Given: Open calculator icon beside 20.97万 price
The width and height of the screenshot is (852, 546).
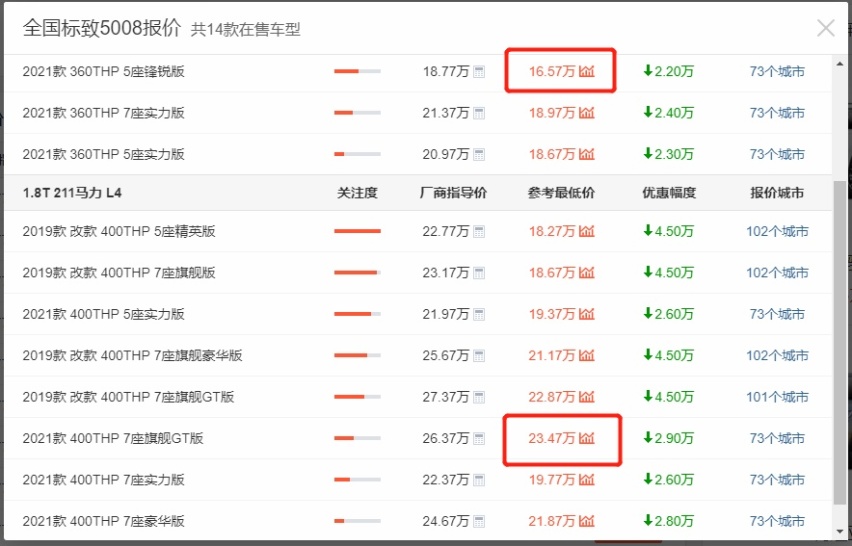Looking at the screenshot, I should tap(479, 154).
